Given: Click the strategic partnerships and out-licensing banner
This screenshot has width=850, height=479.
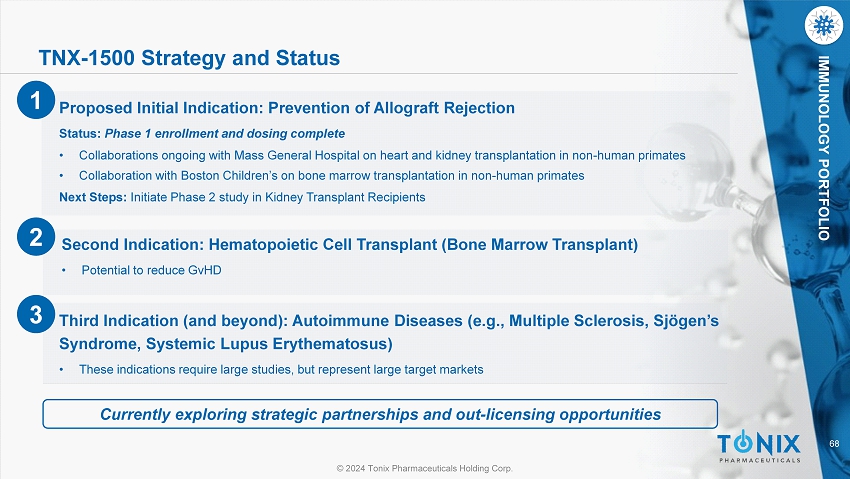Looking at the screenshot, I should pos(380,413).
